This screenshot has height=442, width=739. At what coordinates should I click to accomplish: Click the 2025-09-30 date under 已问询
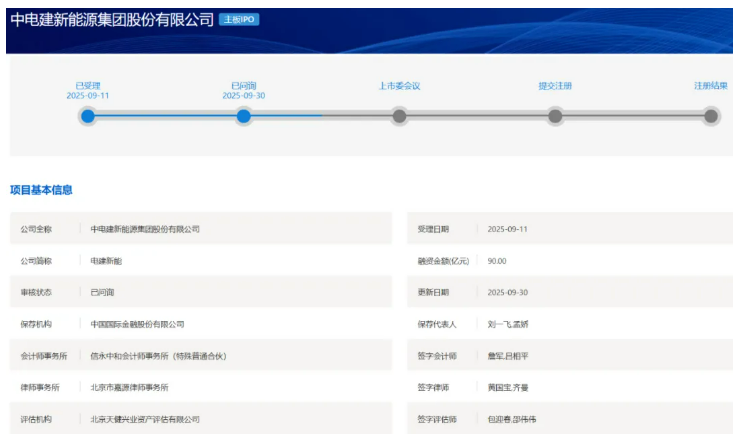243,96
